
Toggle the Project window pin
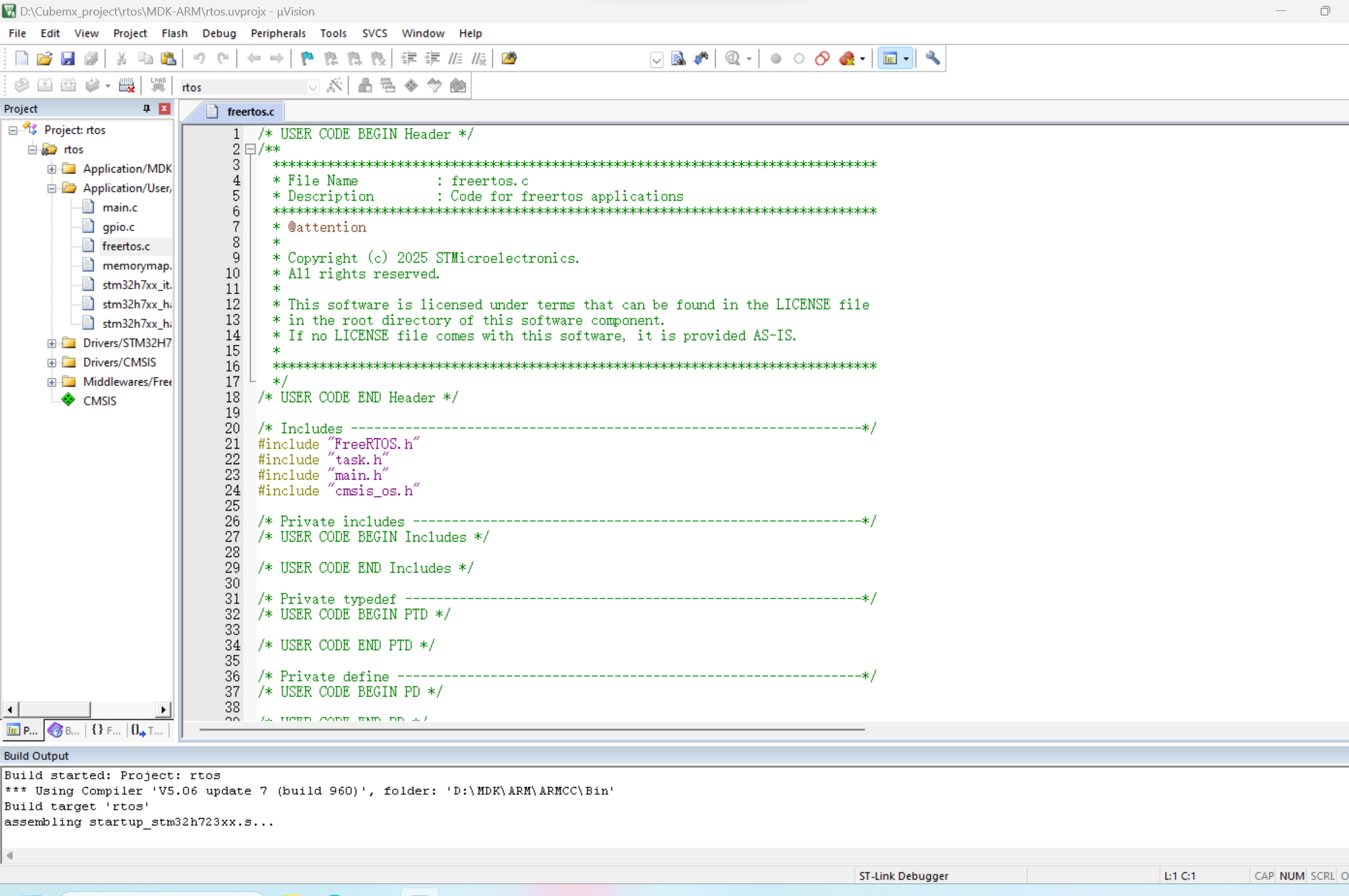(147, 108)
